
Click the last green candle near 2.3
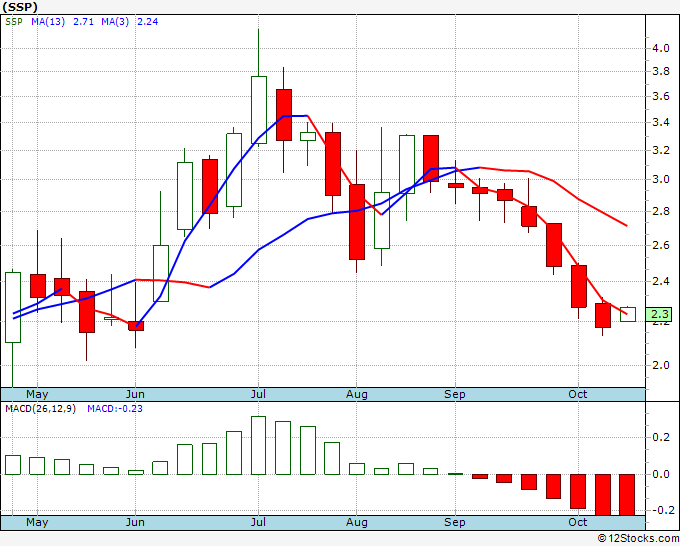click(628, 314)
